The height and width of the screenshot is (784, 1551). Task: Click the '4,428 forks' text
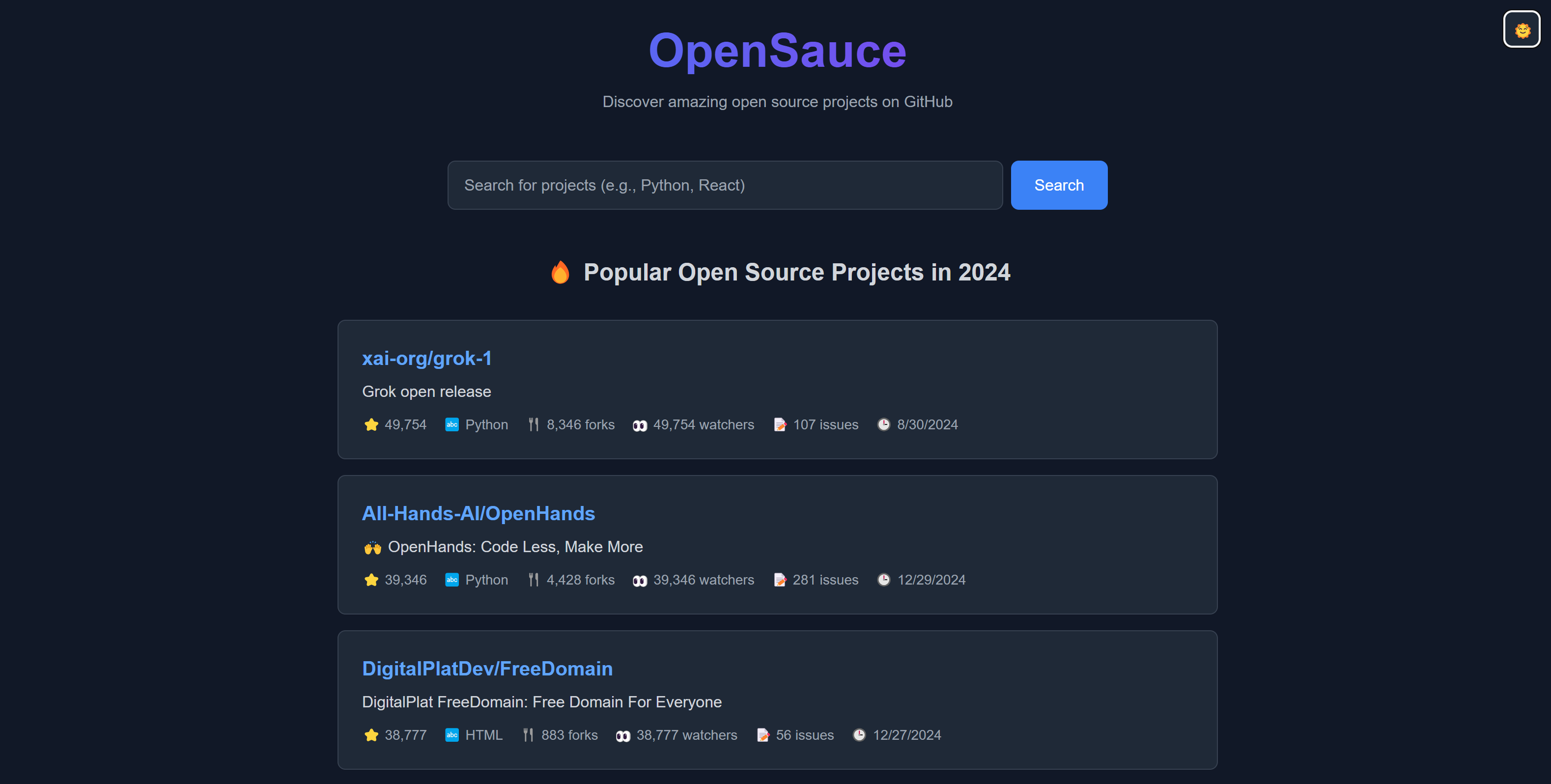pos(580,580)
